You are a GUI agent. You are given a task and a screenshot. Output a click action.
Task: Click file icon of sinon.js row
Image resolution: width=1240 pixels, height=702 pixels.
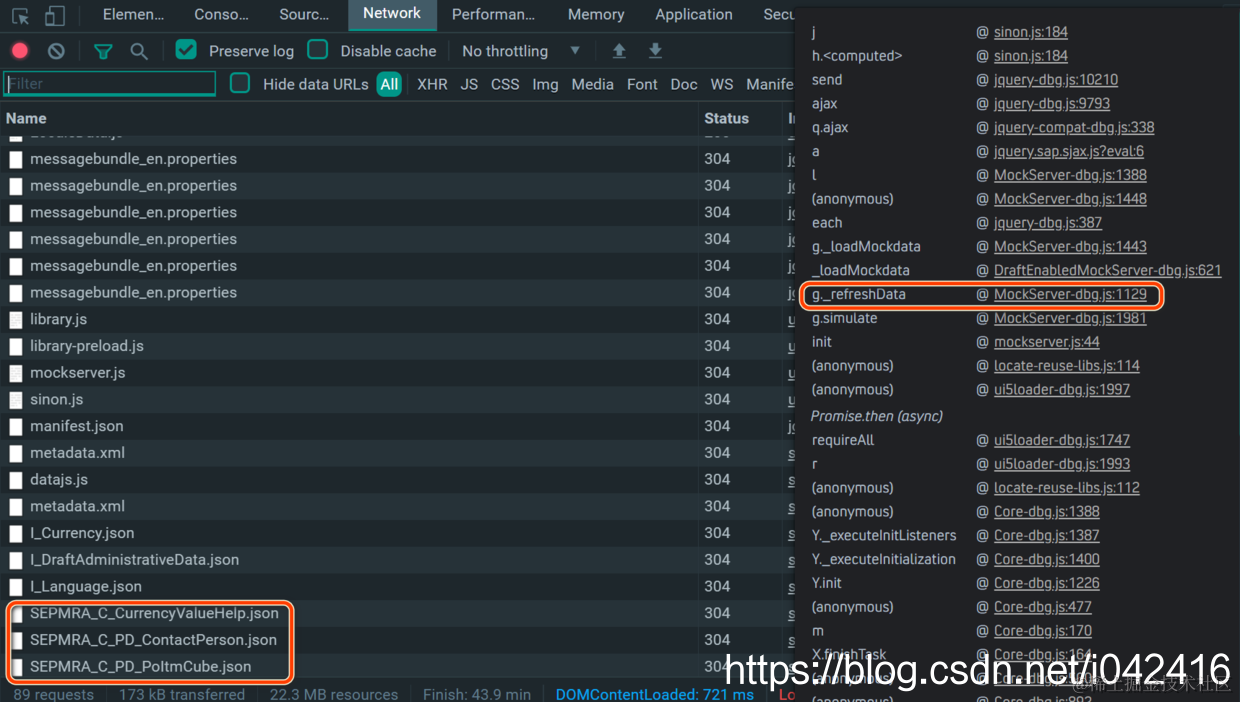(x=15, y=400)
